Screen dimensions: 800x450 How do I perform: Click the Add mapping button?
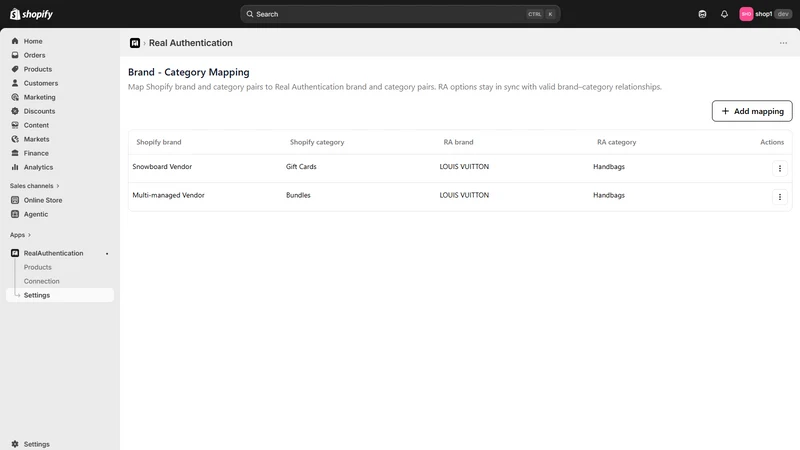[752, 111]
